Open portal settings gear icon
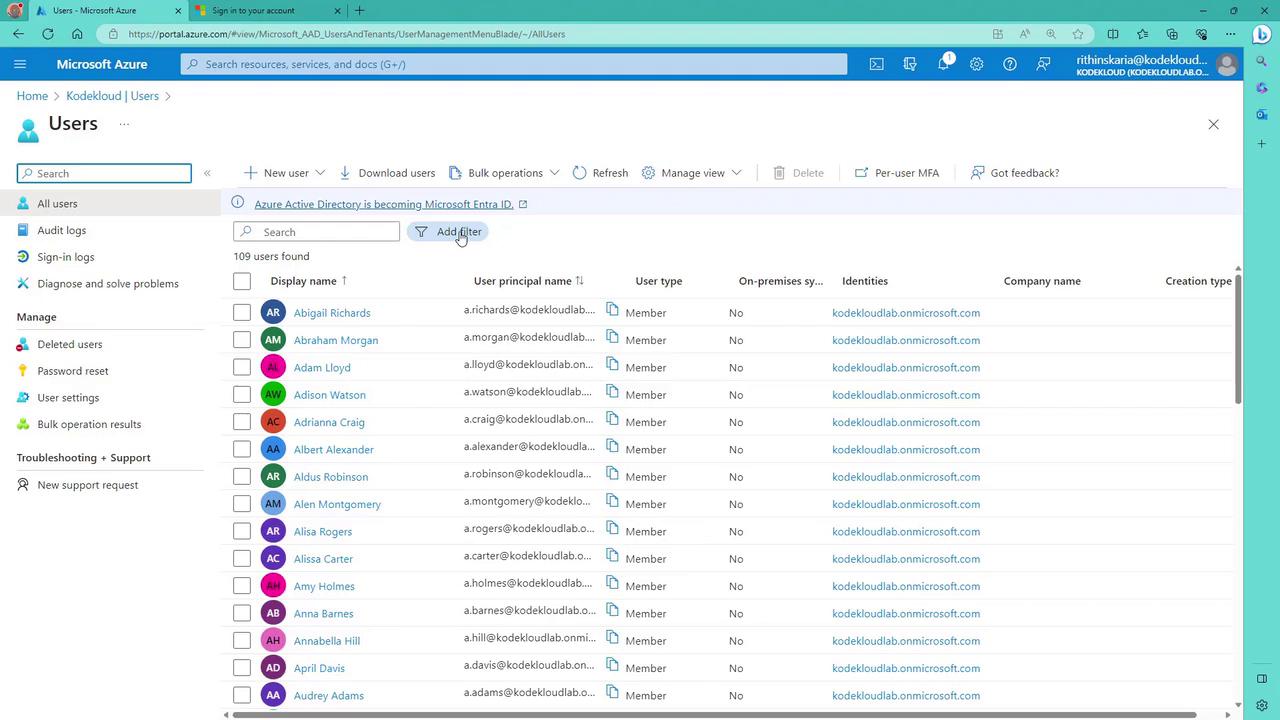Image resolution: width=1280 pixels, height=720 pixels. 976,64
